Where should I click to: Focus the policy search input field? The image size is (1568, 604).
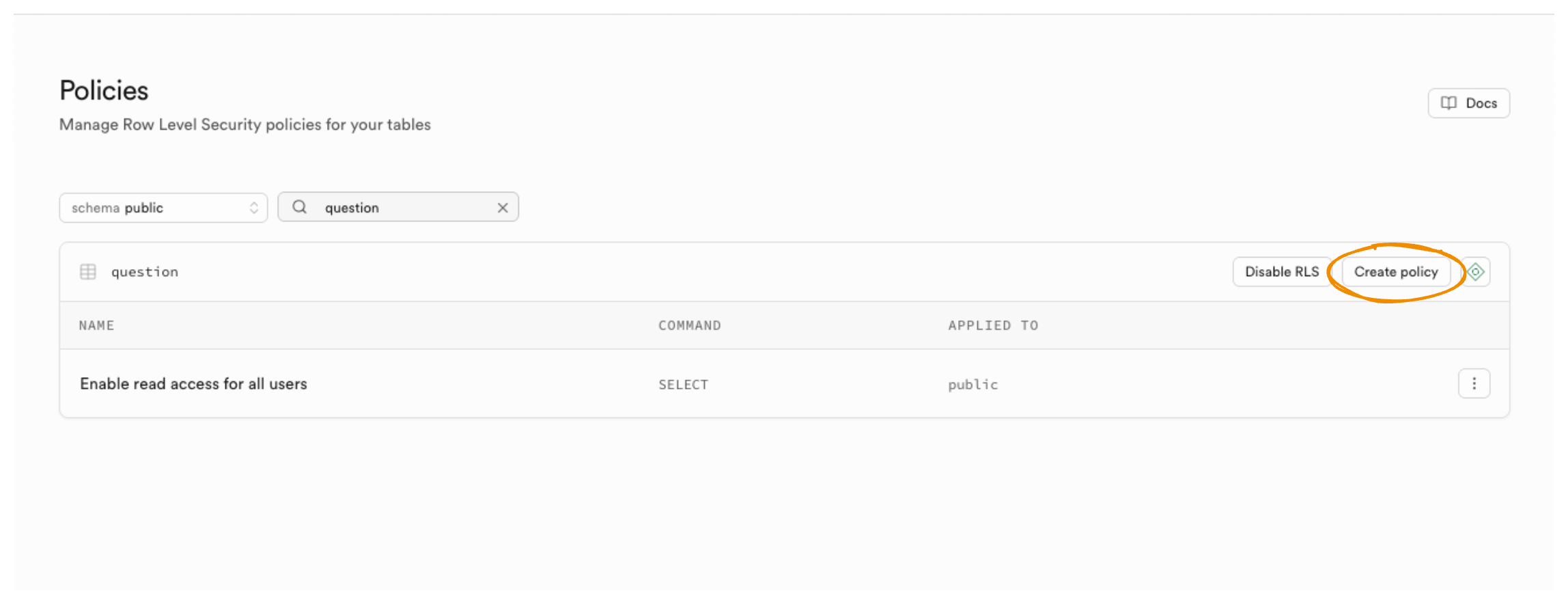tap(406, 208)
